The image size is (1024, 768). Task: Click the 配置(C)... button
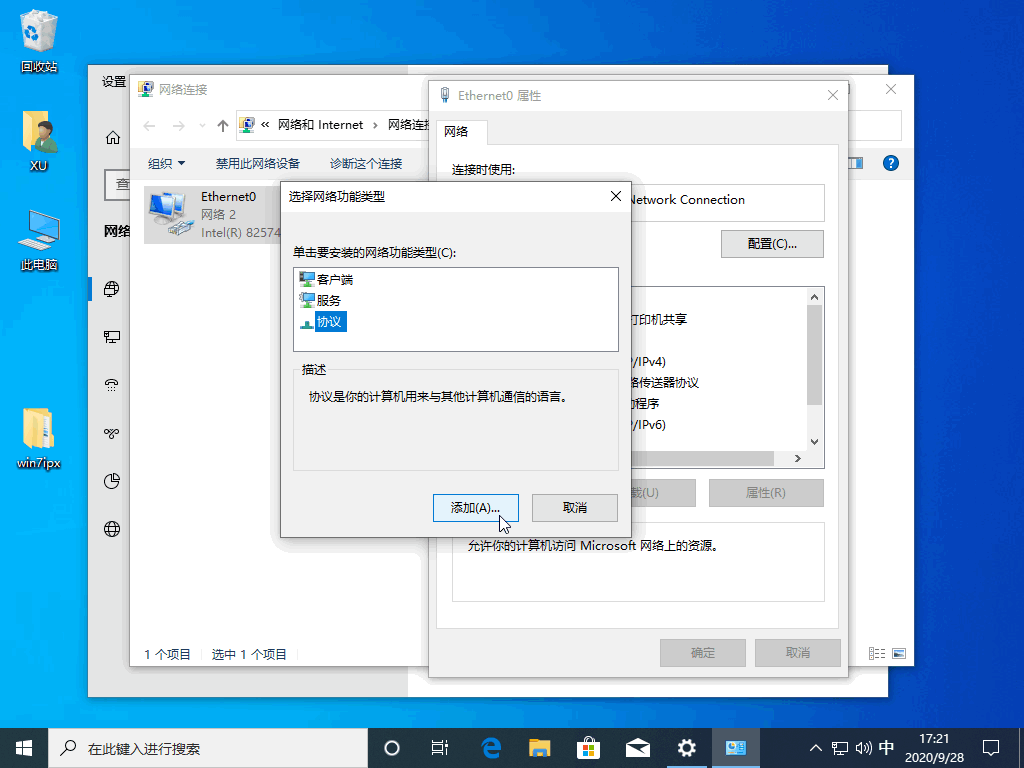click(772, 244)
